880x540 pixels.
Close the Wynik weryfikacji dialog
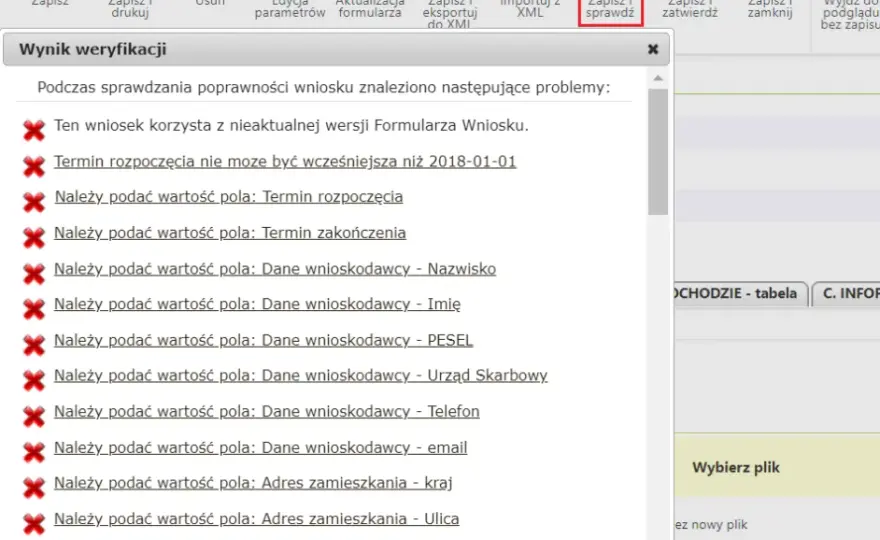click(653, 49)
